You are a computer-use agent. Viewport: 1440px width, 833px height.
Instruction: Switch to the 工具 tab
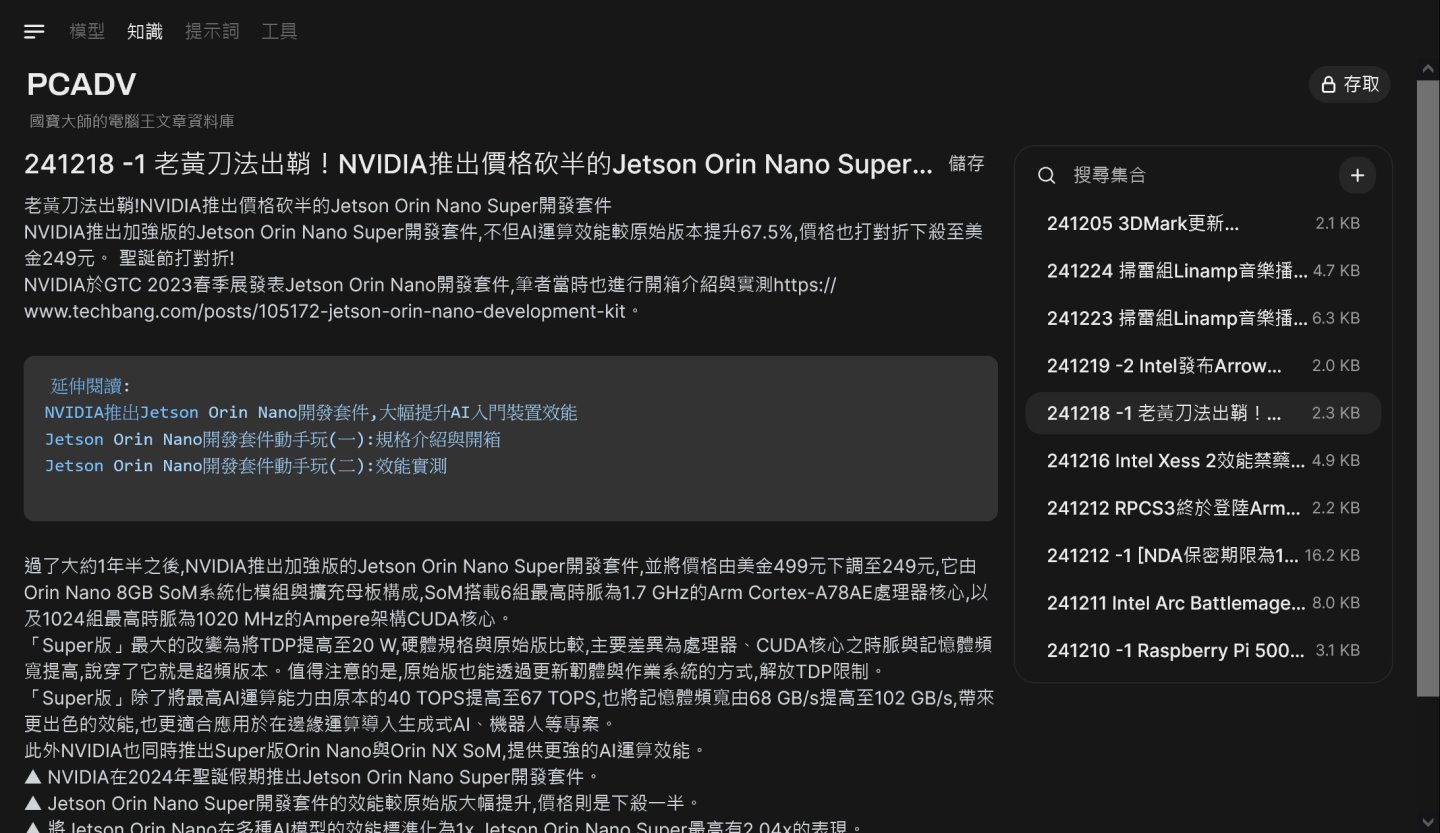279,31
